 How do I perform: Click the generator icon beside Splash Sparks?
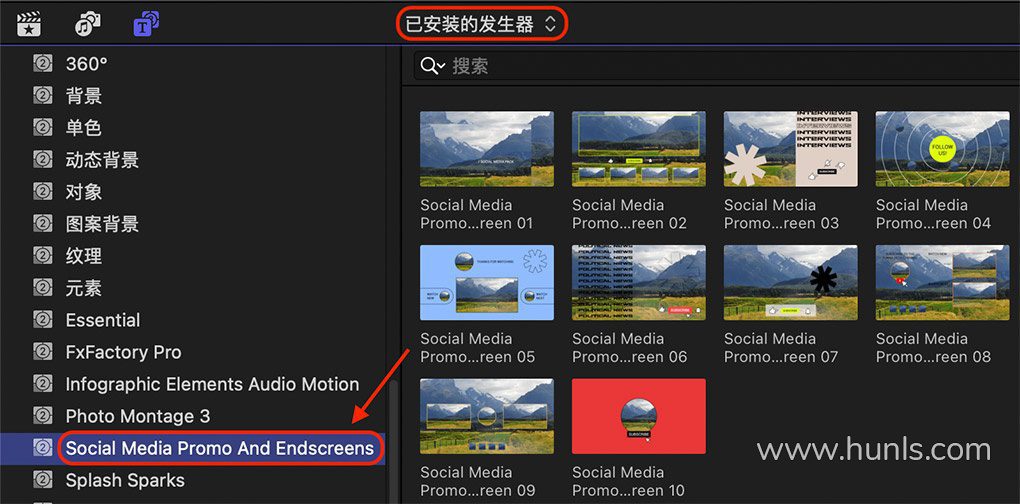[43, 480]
